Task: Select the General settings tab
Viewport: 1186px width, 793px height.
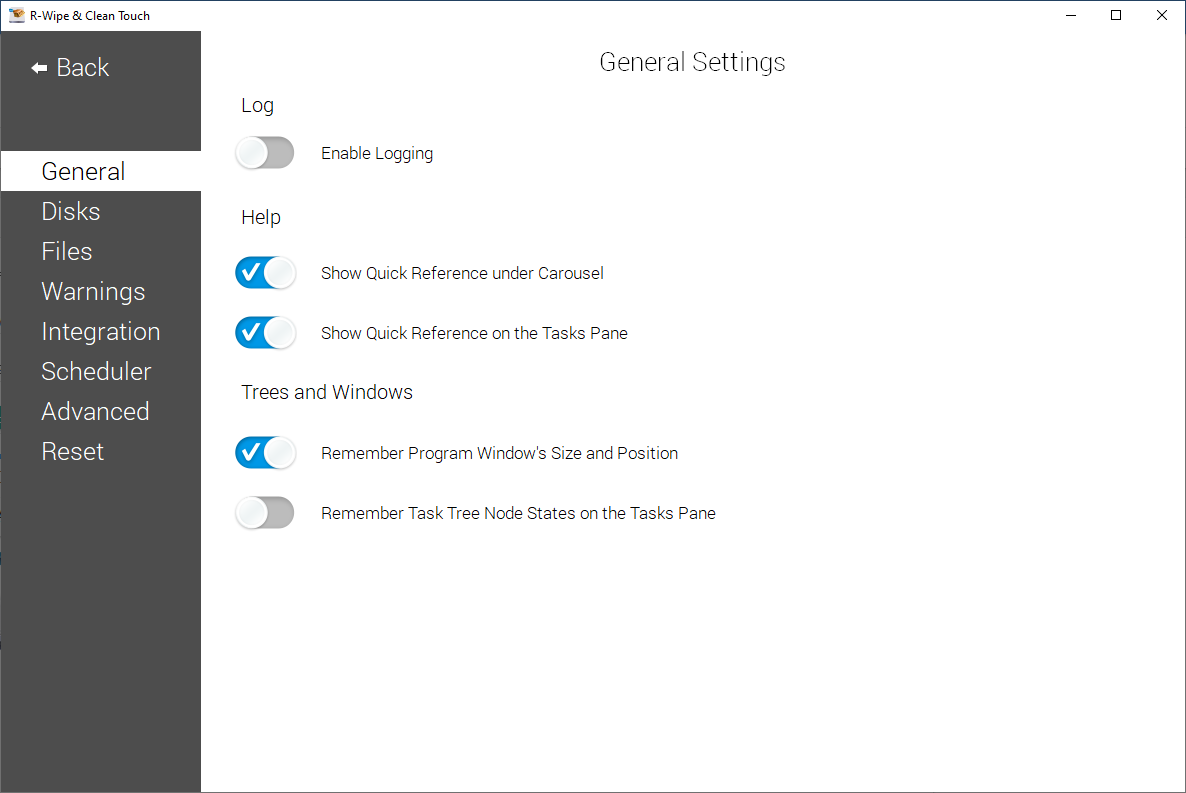Action: tap(84, 171)
